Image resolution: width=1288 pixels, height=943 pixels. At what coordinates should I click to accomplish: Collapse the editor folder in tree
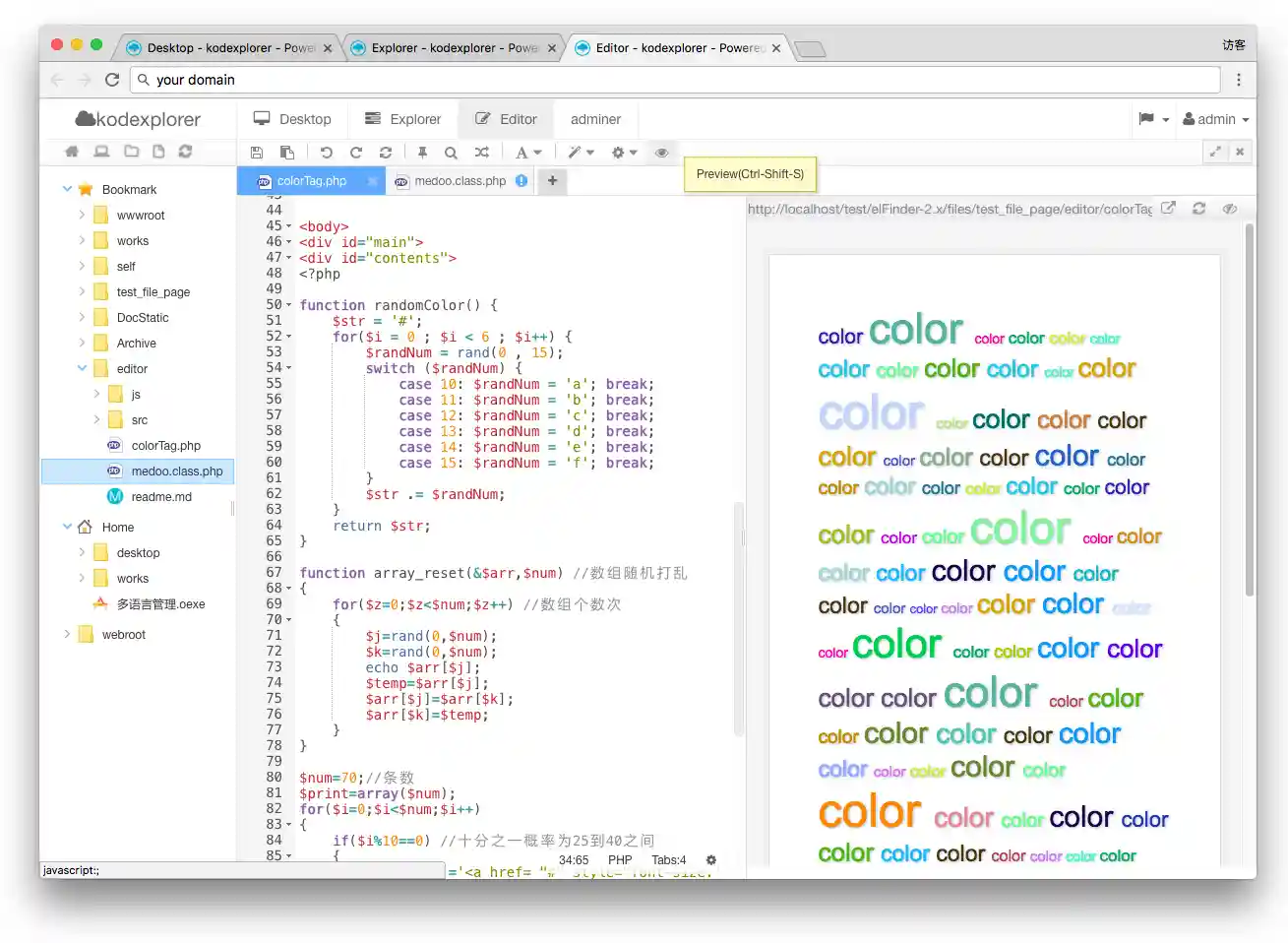[82, 368]
